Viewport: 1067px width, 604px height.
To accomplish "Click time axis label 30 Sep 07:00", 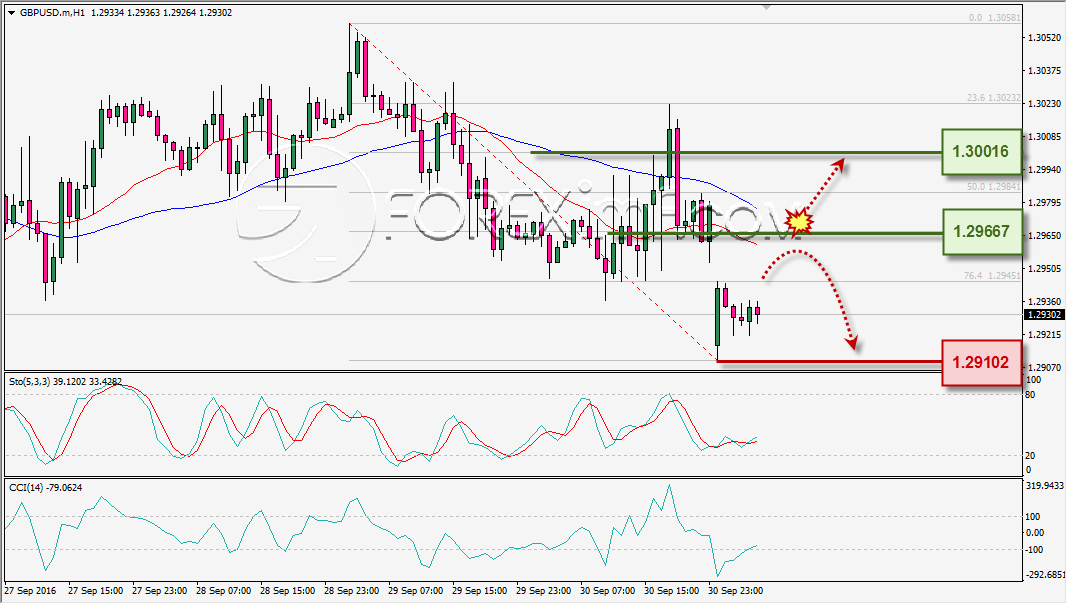I will 608,590.
